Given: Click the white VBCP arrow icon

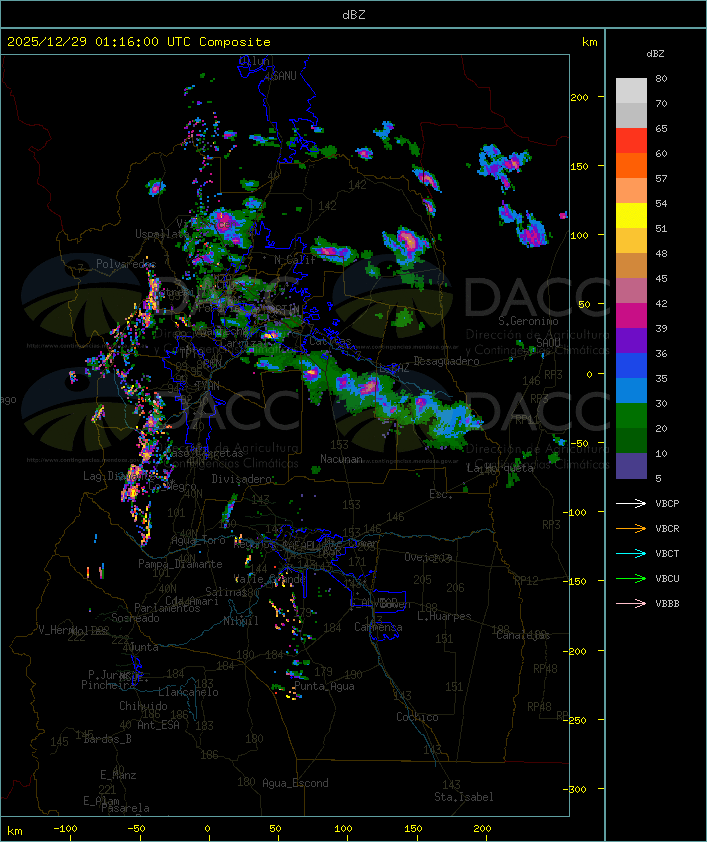Looking at the screenshot, I should coord(631,503).
